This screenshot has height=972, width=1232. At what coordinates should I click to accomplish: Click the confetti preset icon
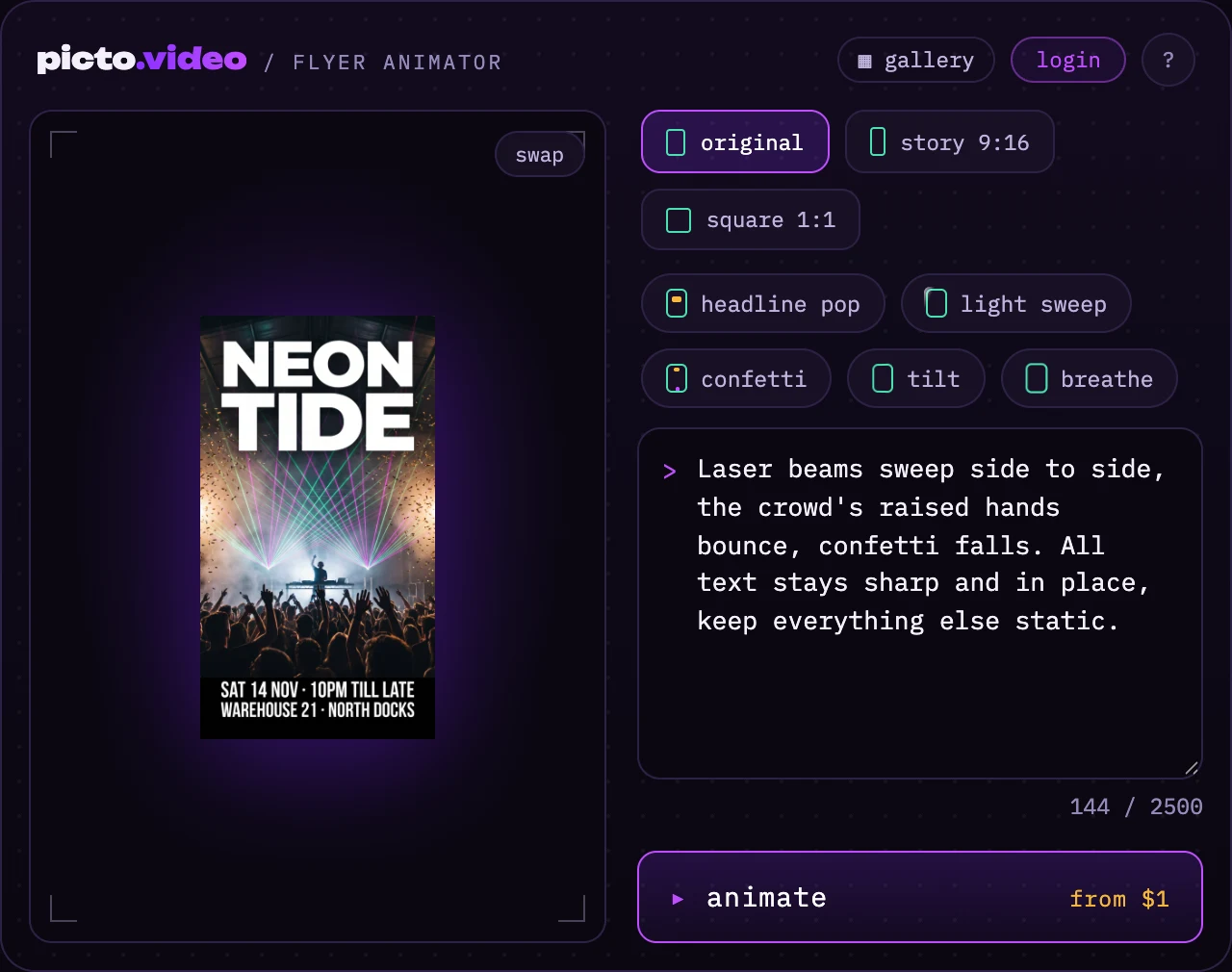coord(677,378)
